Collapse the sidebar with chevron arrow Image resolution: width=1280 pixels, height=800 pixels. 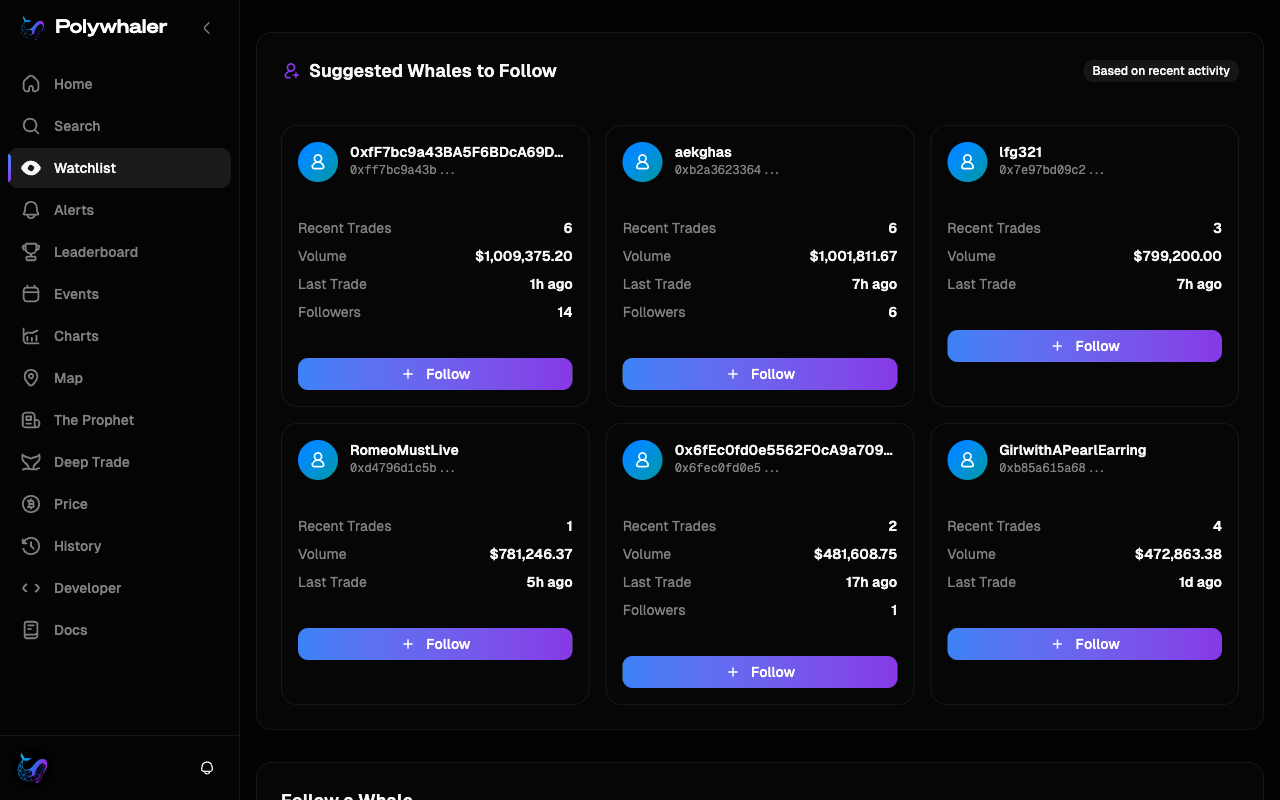[x=207, y=28]
